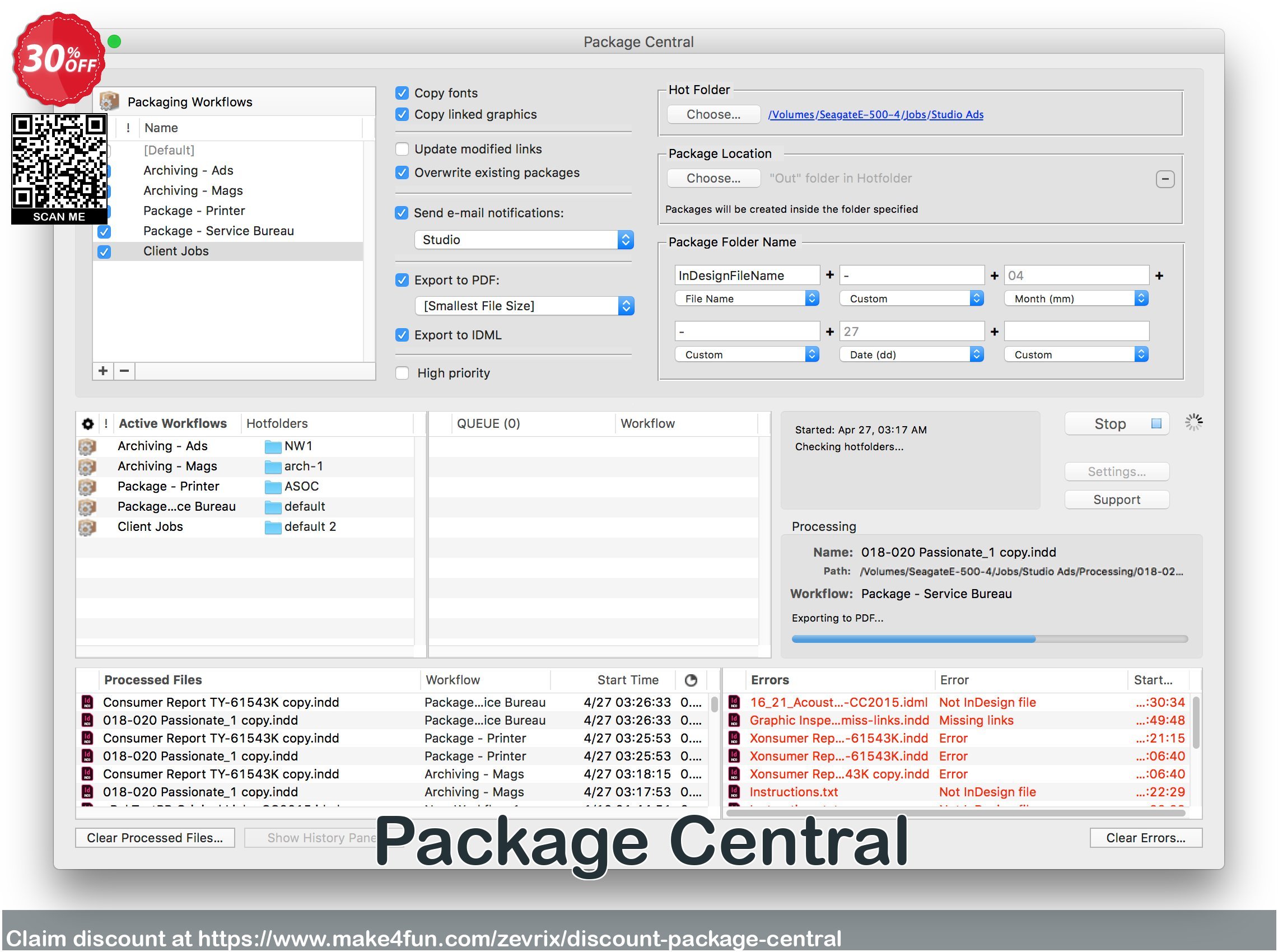
Task: Open the File Name component dropdown
Action: click(x=747, y=298)
